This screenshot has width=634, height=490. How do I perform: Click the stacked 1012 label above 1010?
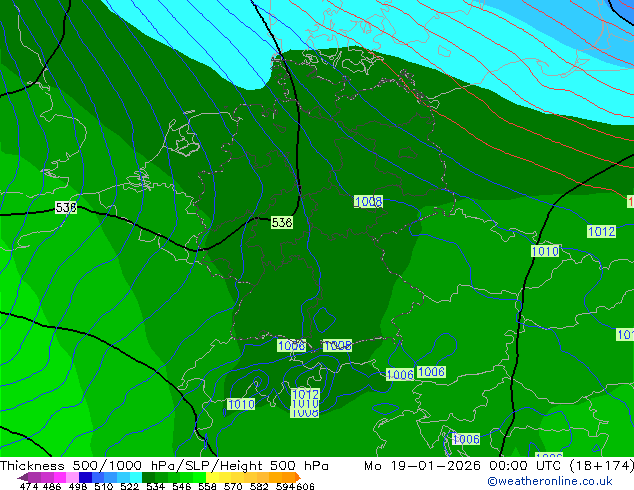[305, 393]
